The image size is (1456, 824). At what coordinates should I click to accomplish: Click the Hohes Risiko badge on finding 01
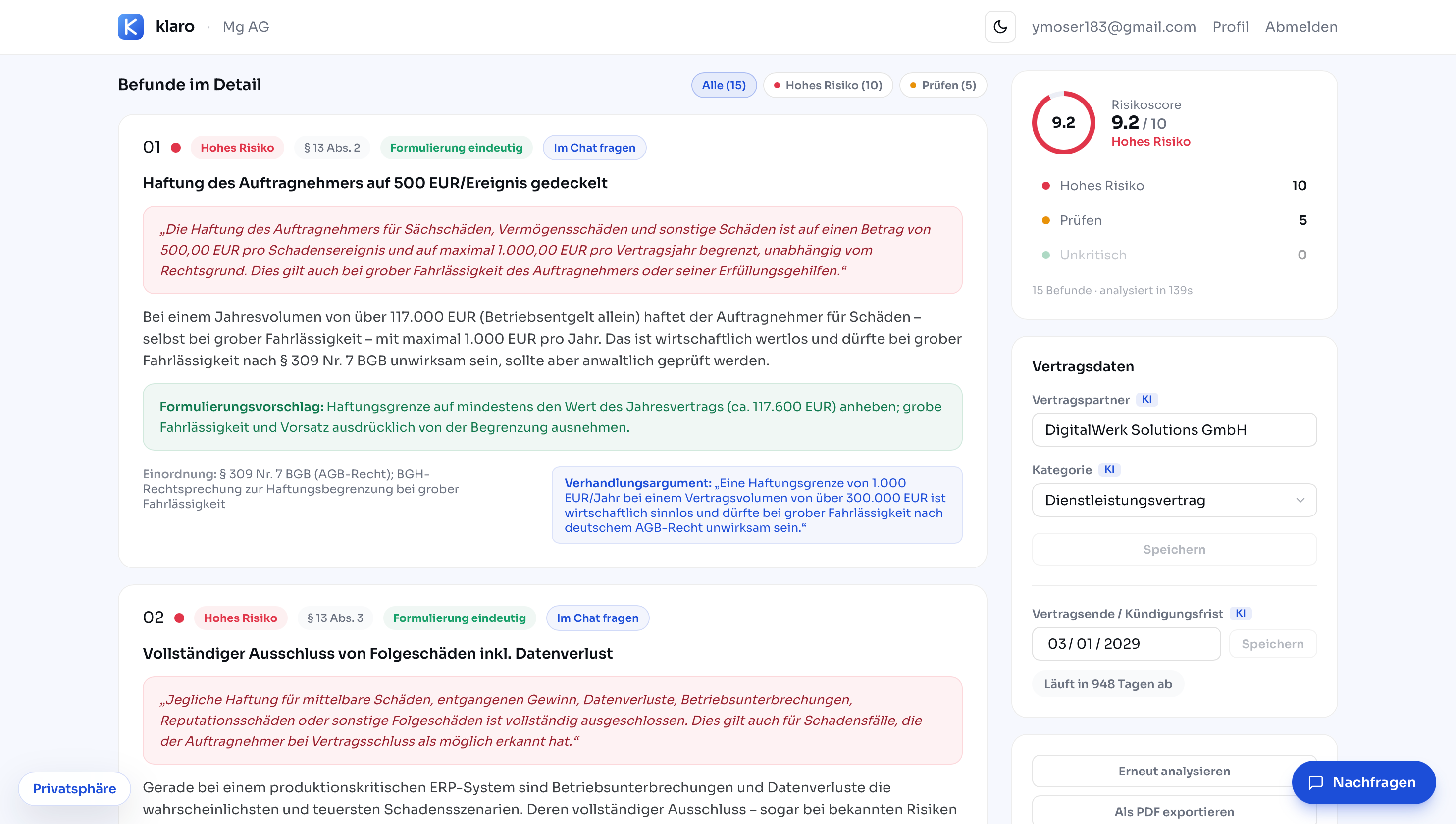pyautogui.click(x=237, y=148)
